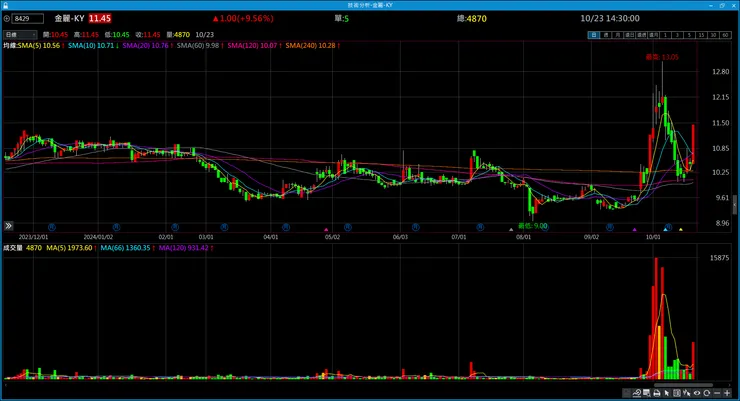Click the SMA(20) 10.76 indicator label
The image size is (740, 401).
tap(145, 46)
